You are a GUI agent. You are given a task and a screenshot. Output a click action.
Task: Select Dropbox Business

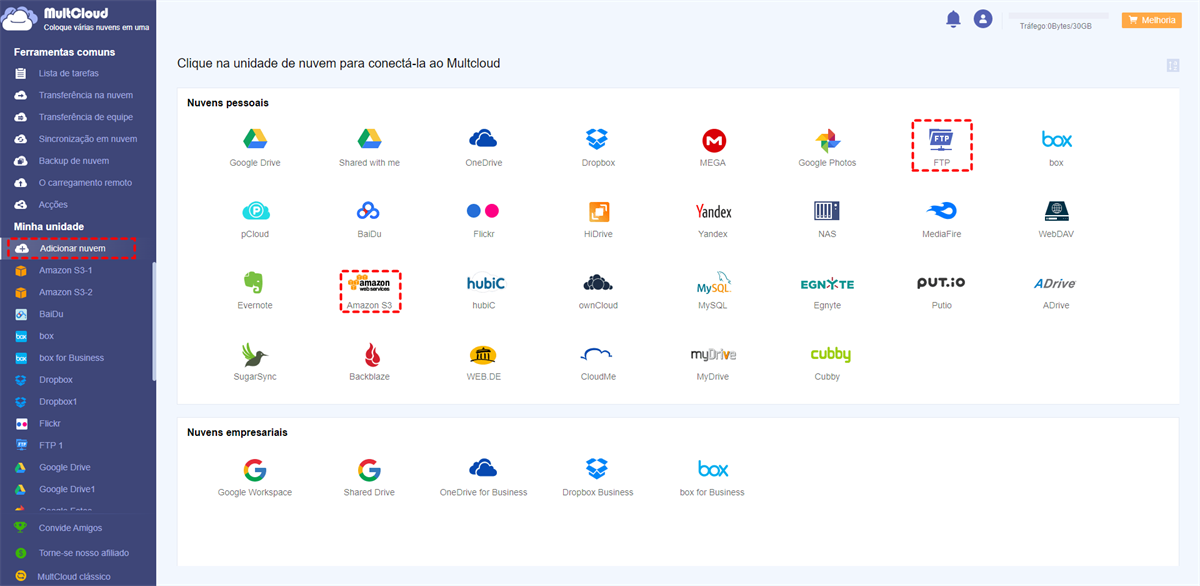pyautogui.click(x=597, y=469)
